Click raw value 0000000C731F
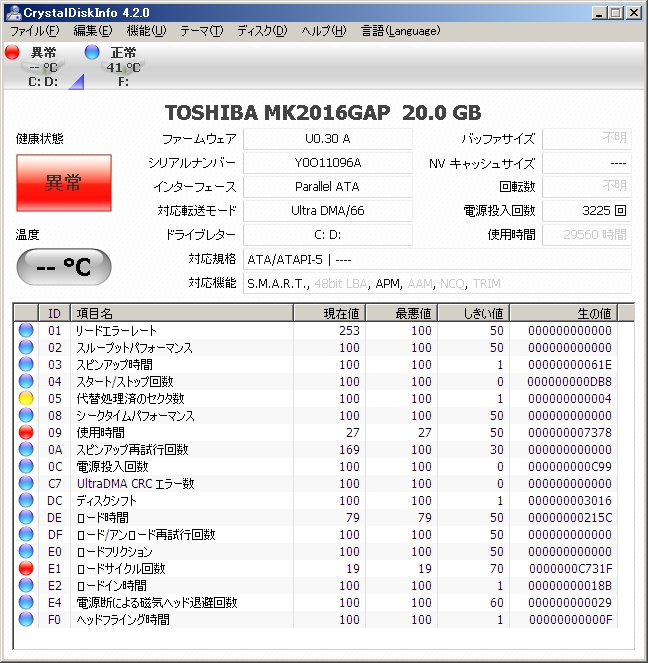The width and height of the screenshot is (648, 663). click(571, 569)
